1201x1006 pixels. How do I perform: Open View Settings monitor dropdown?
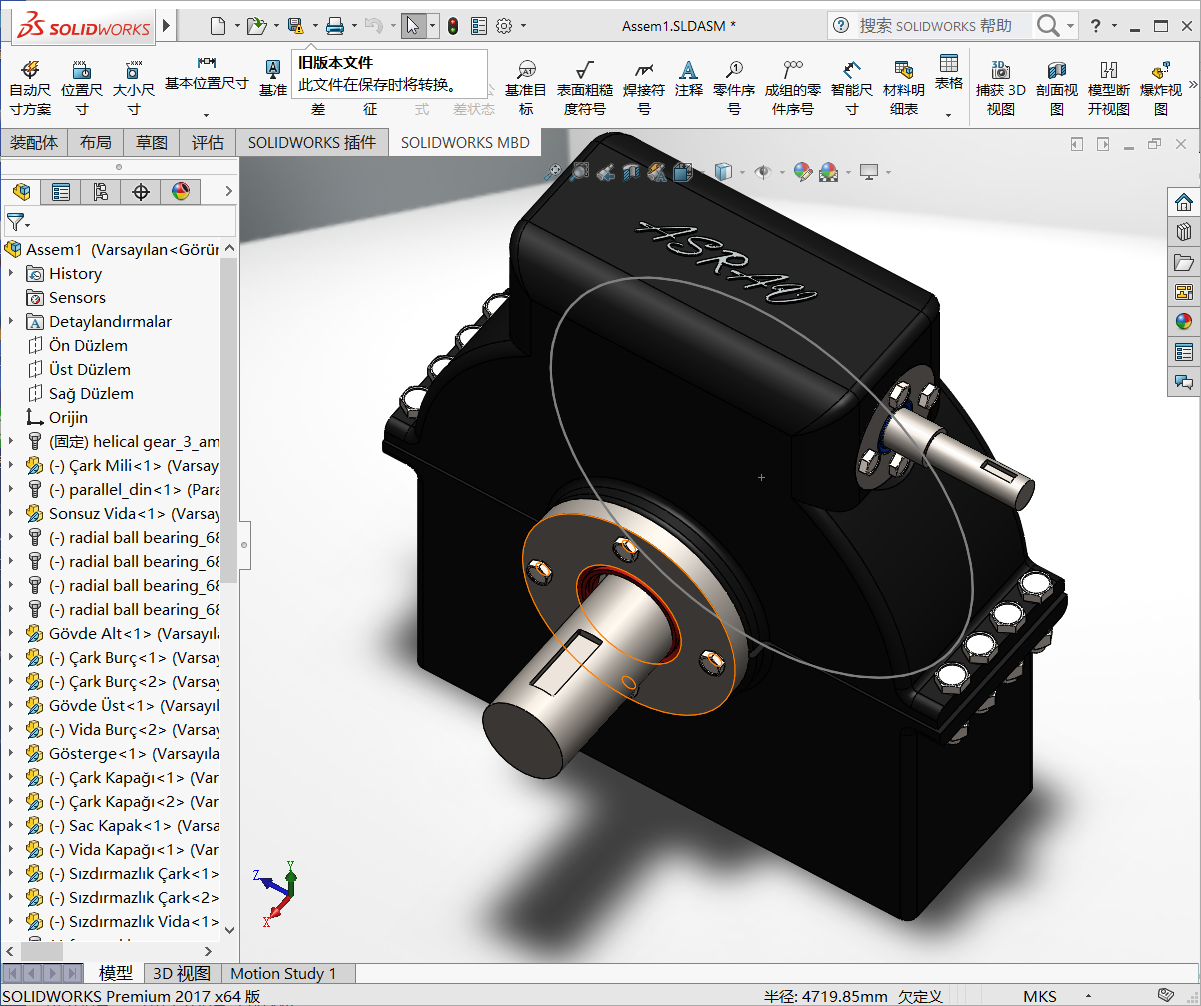click(x=887, y=172)
